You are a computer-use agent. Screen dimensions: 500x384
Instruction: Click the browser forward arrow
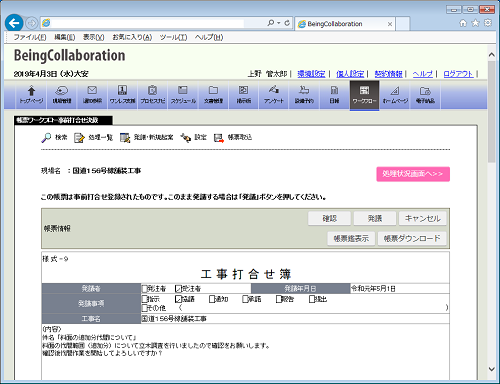click(32, 23)
